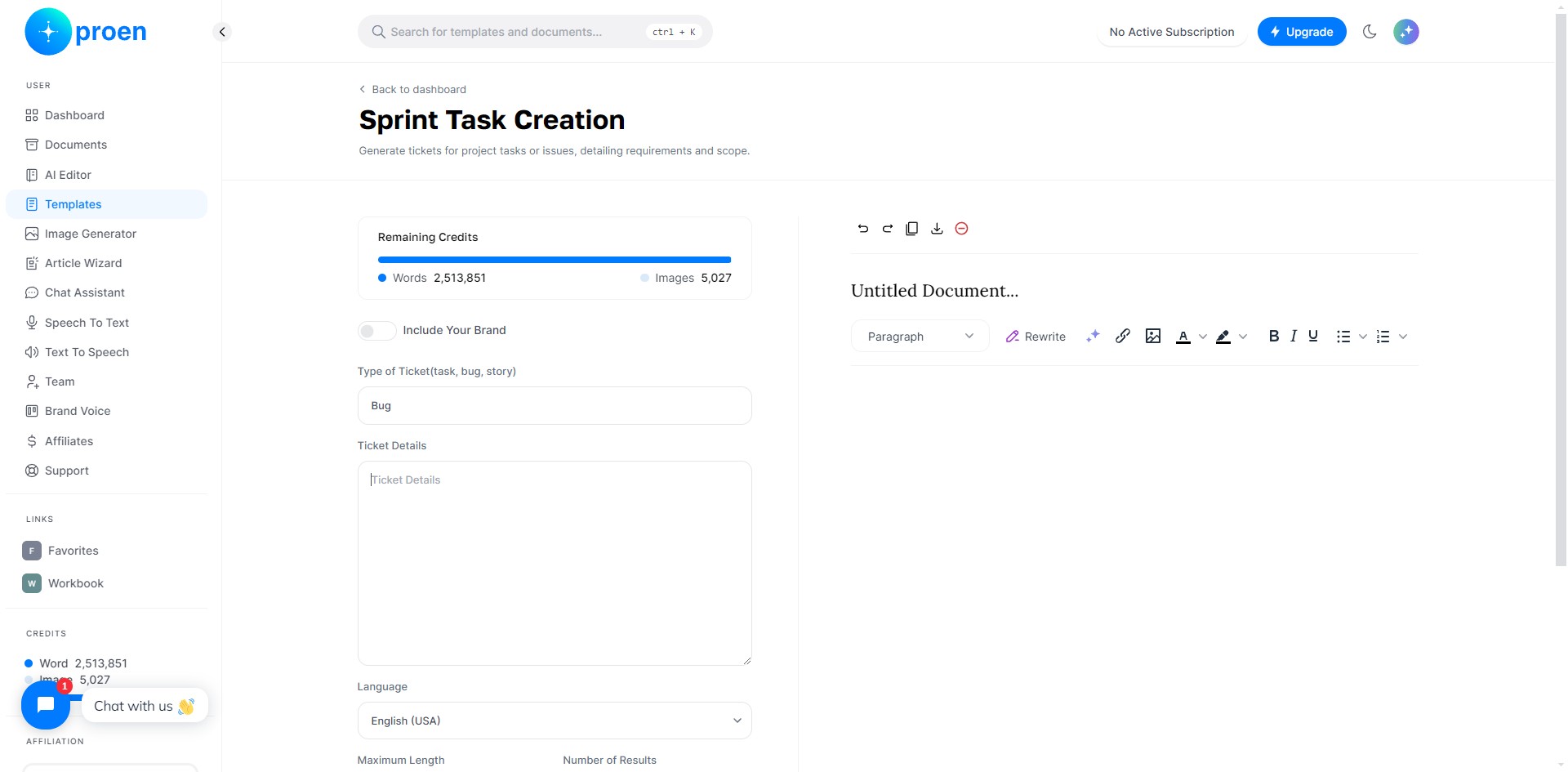
Task: Open the Chat with us widget
Action: [x=145, y=706]
